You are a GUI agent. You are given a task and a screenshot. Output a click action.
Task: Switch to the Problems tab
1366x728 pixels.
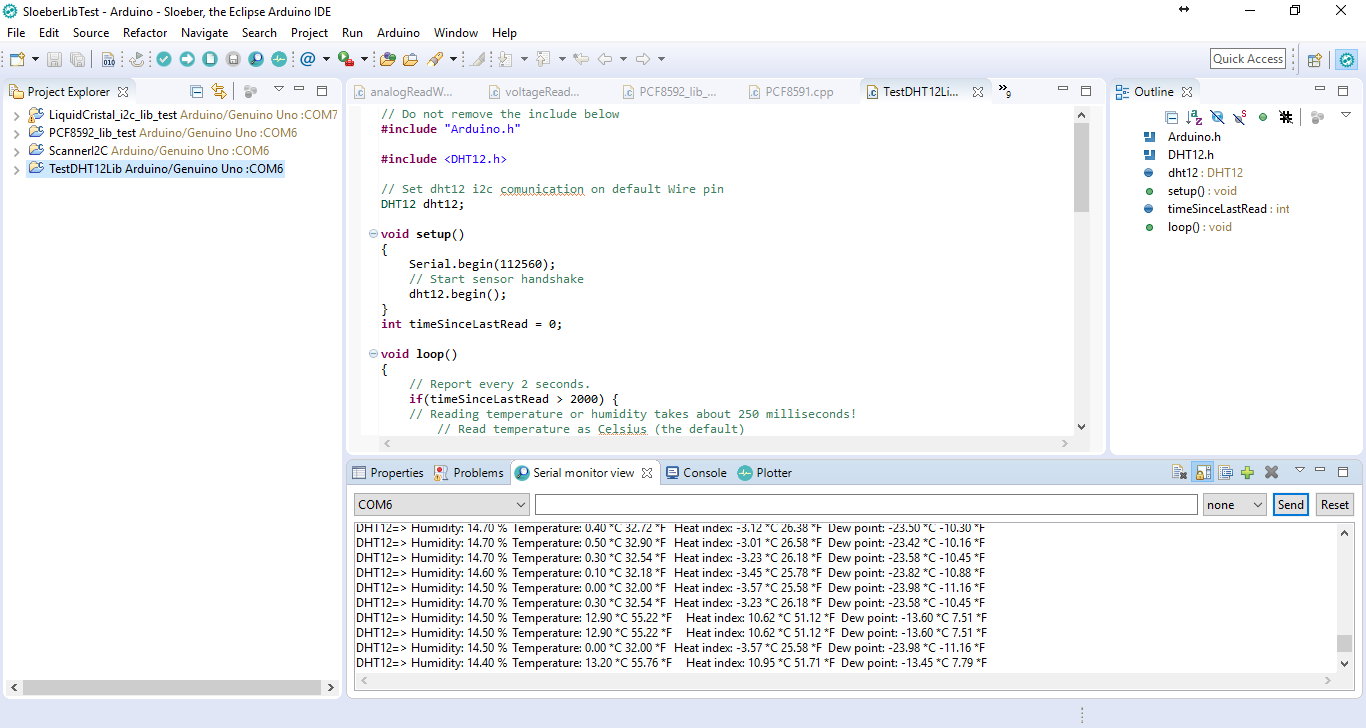pyautogui.click(x=470, y=473)
